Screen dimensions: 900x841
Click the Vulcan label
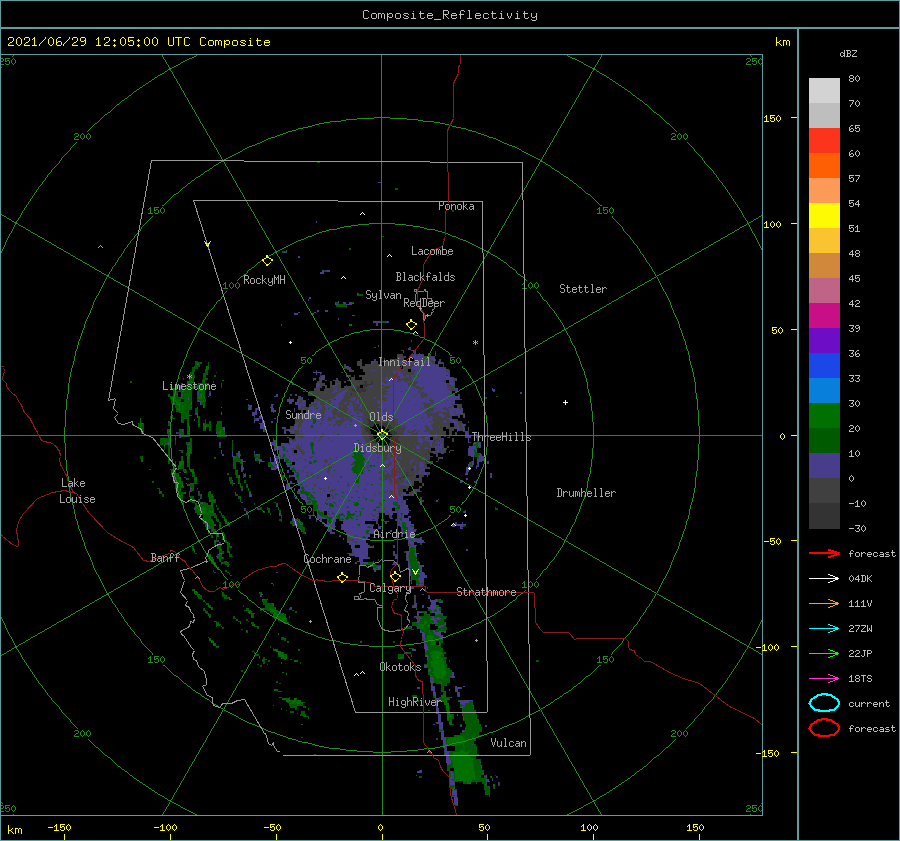click(508, 743)
